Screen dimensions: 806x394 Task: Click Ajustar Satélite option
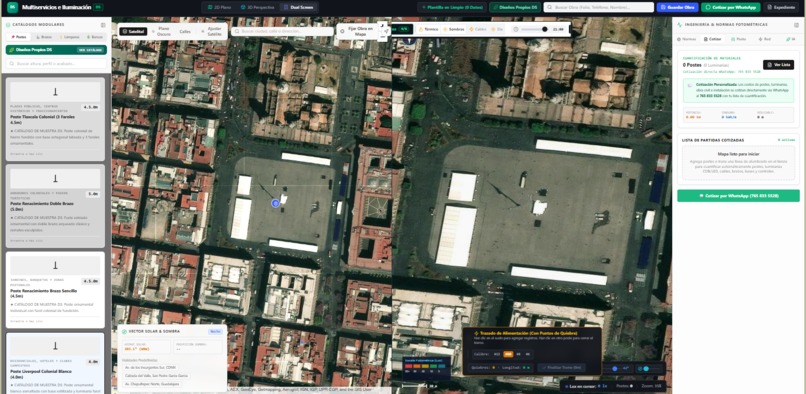click(x=211, y=31)
